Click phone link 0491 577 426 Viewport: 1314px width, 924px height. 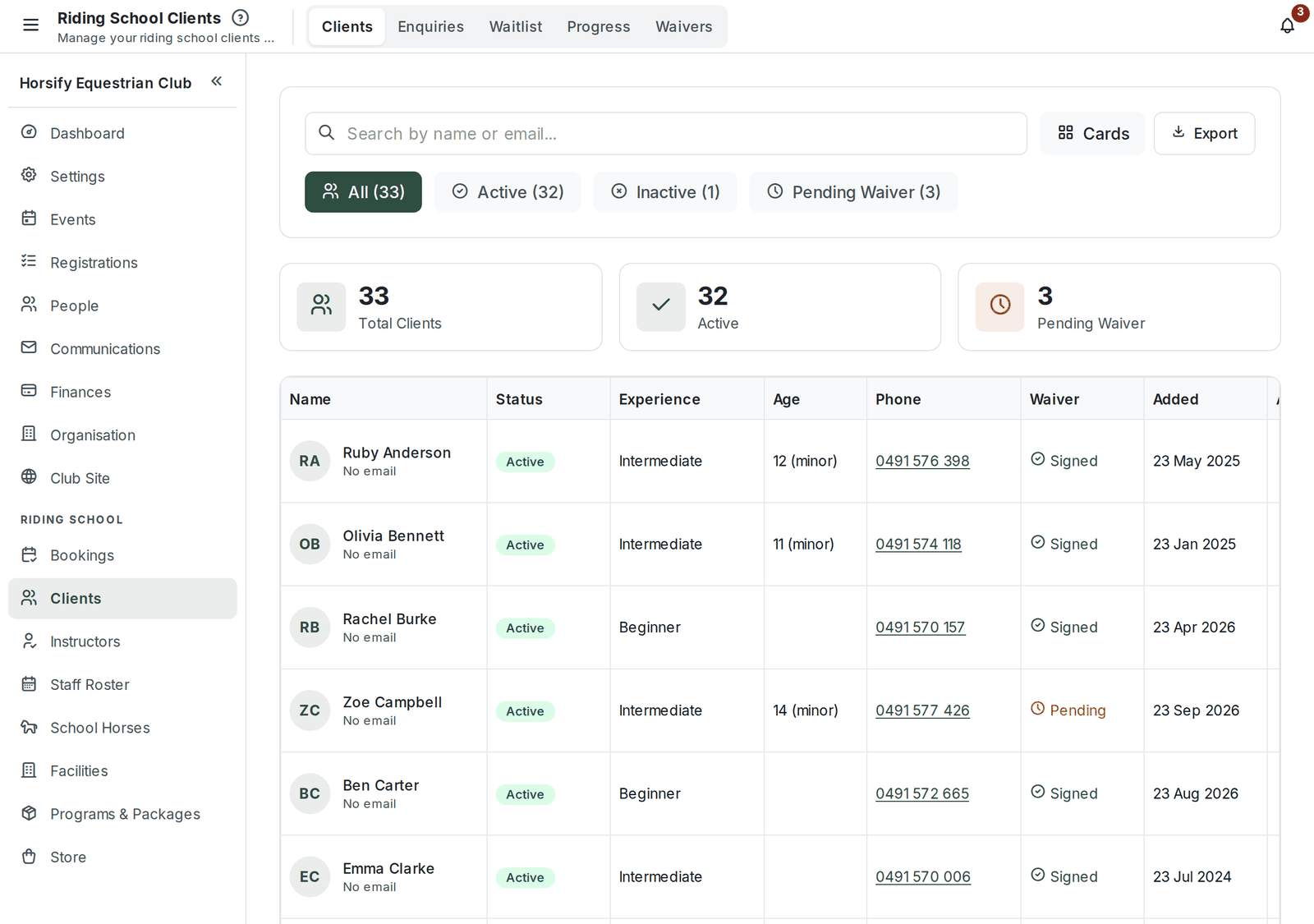tap(922, 710)
